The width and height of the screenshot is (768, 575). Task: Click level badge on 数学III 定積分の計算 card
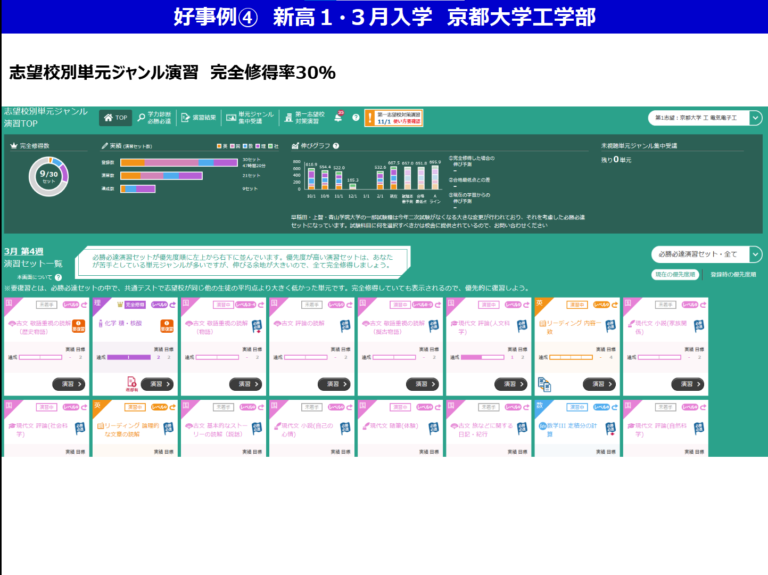[x=601, y=407]
